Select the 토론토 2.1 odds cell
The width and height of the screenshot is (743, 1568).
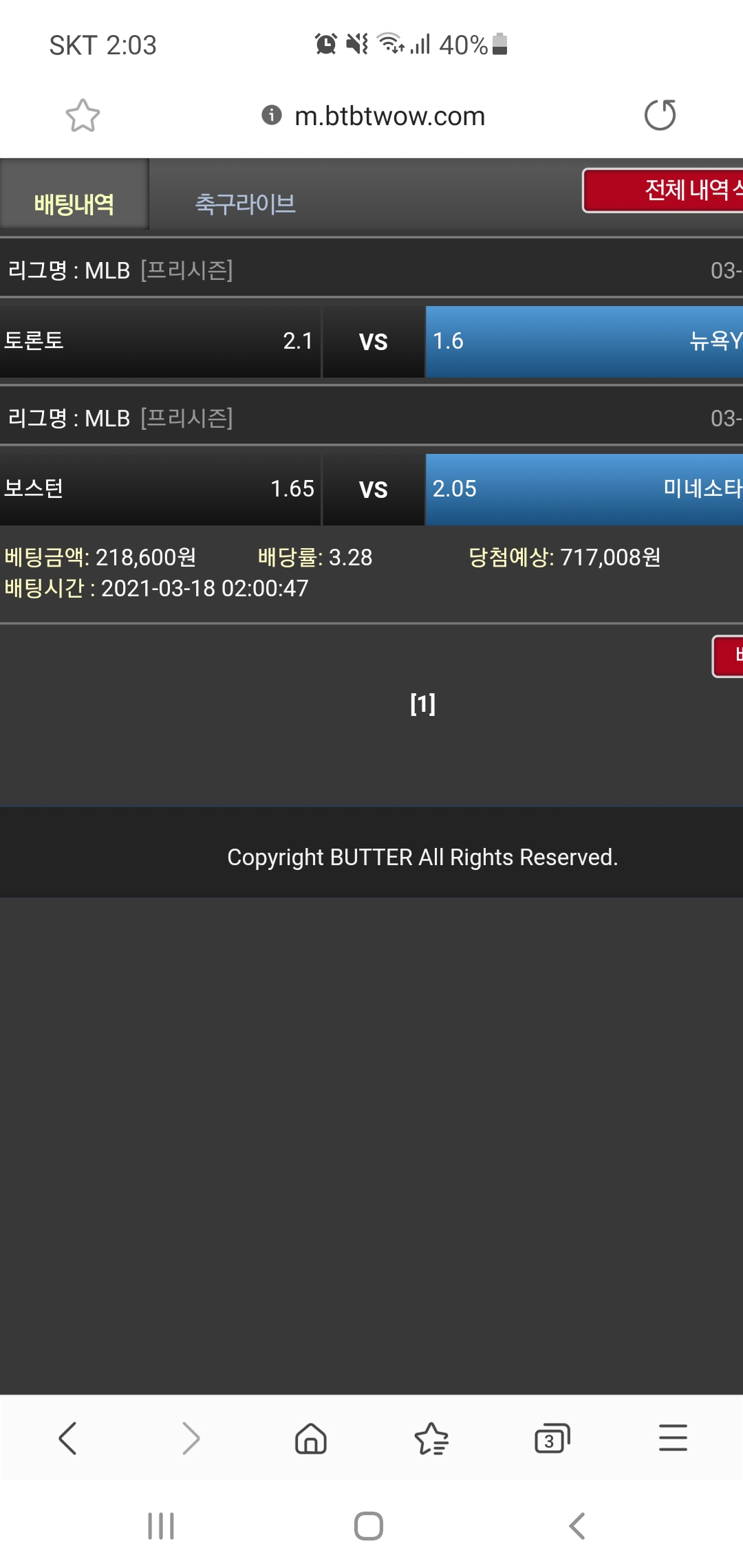coord(160,342)
